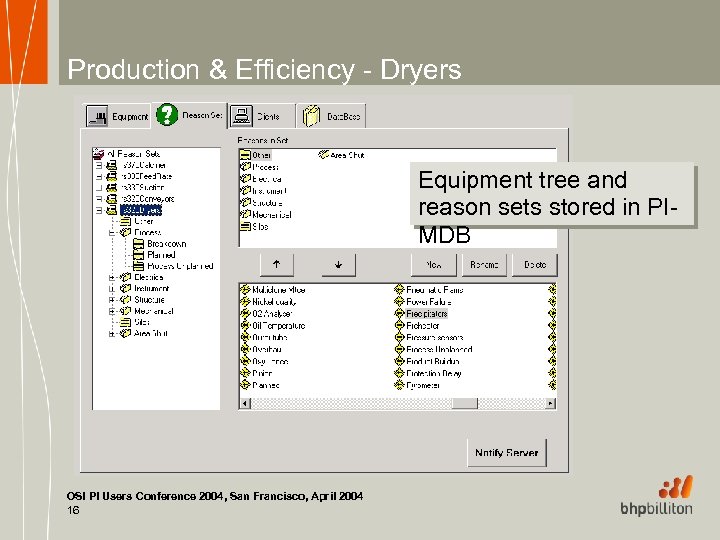
Task: Click the Power Failure reason icon
Action: click(x=399, y=302)
